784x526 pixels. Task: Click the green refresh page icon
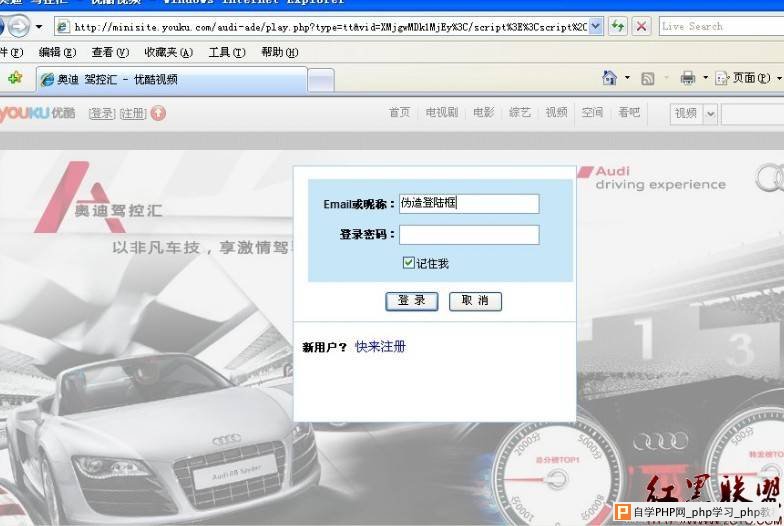[618, 26]
